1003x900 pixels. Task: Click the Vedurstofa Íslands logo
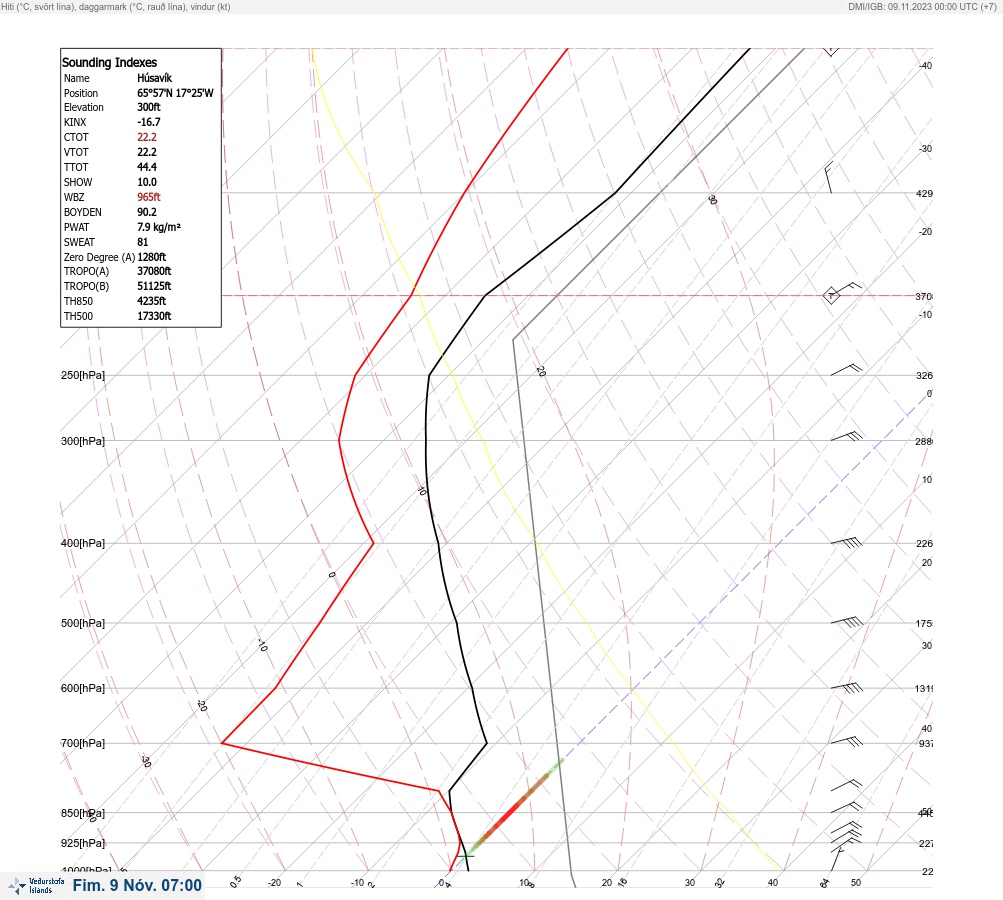click(35, 885)
